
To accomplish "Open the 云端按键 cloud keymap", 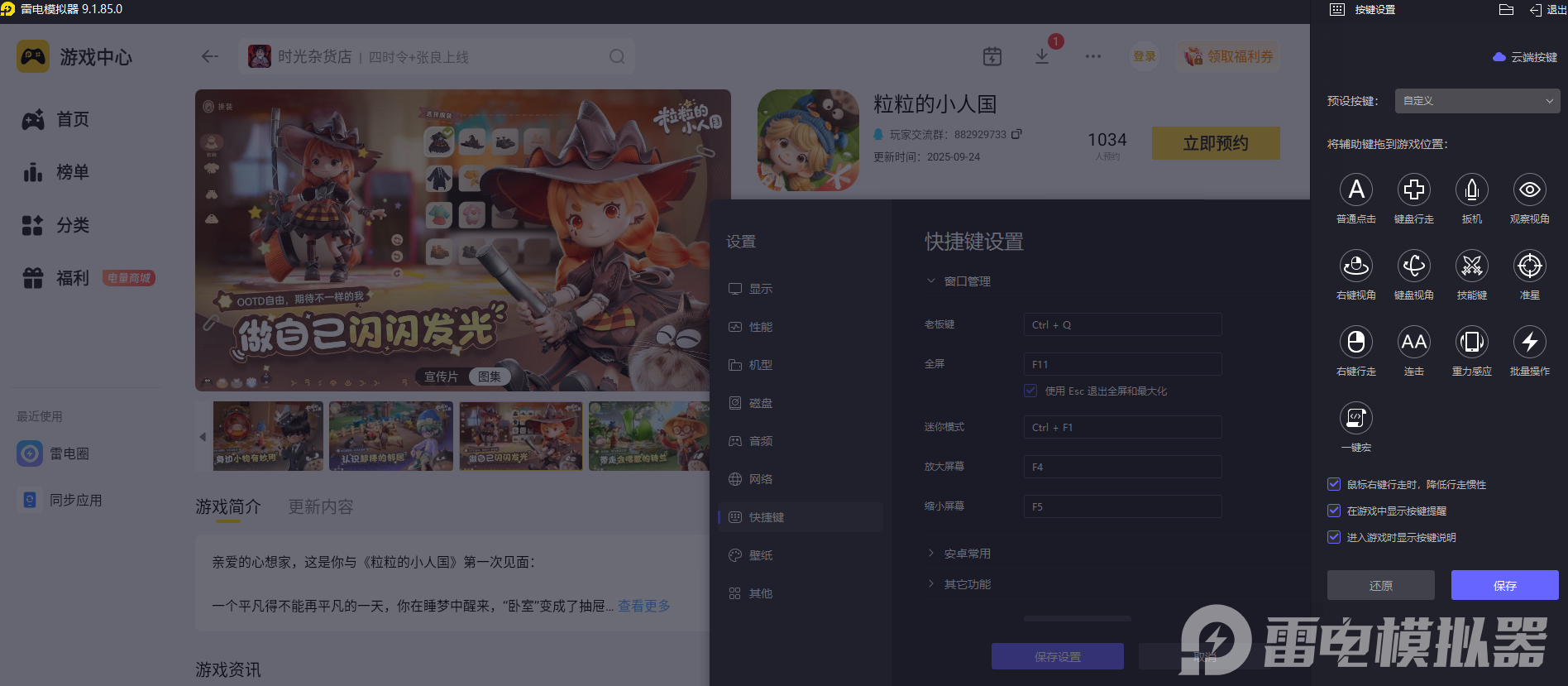I will click(1525, 57).
